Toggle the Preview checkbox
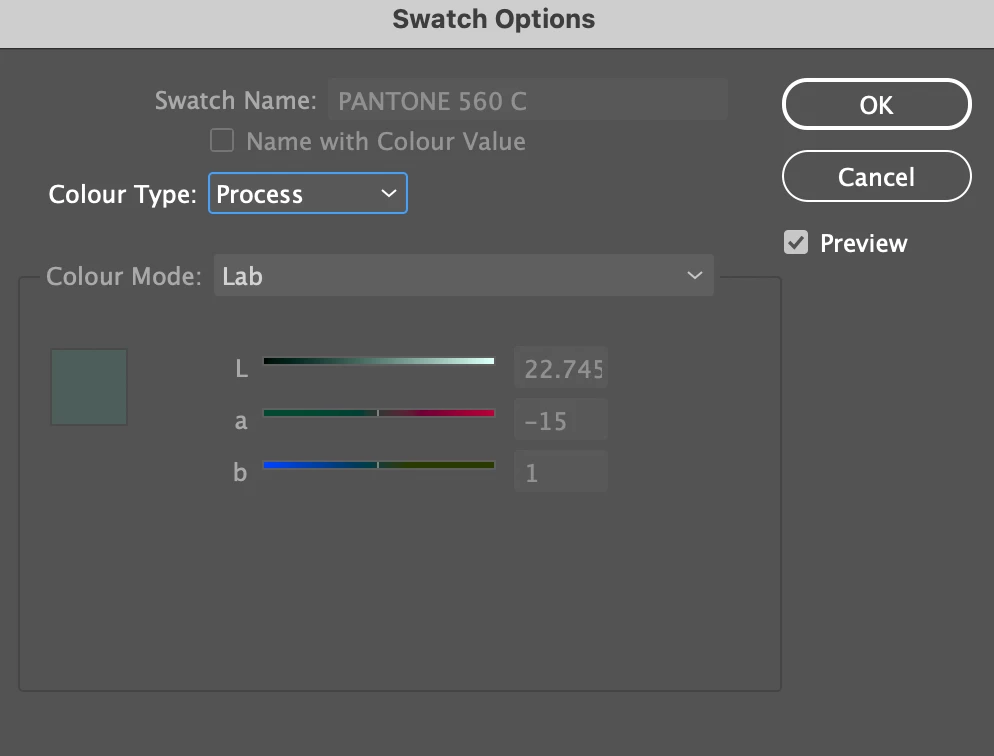Image resolution: width=994 pixels, height=756 pixels. coord(796,243)
